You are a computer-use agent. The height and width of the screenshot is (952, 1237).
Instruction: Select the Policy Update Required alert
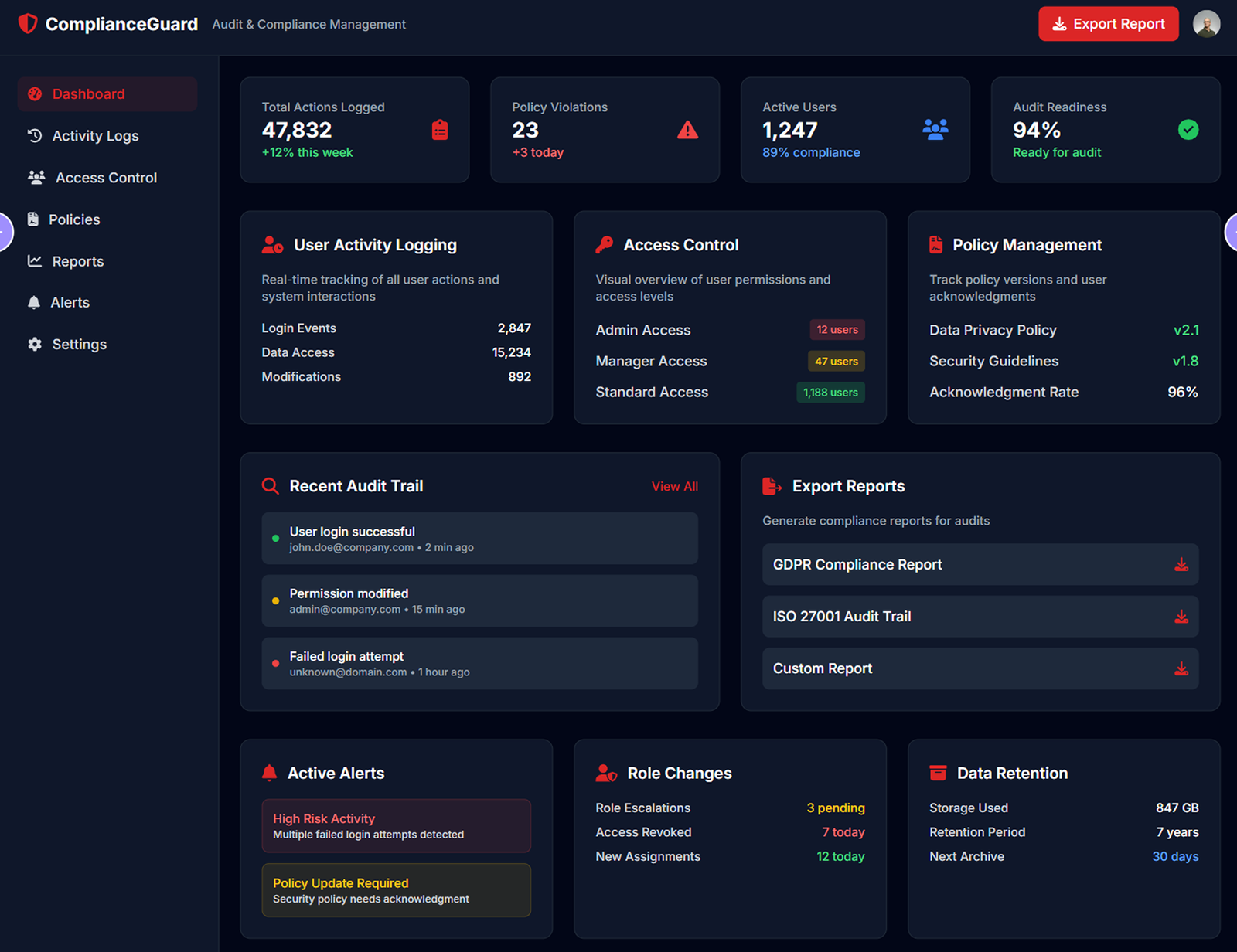396,890
